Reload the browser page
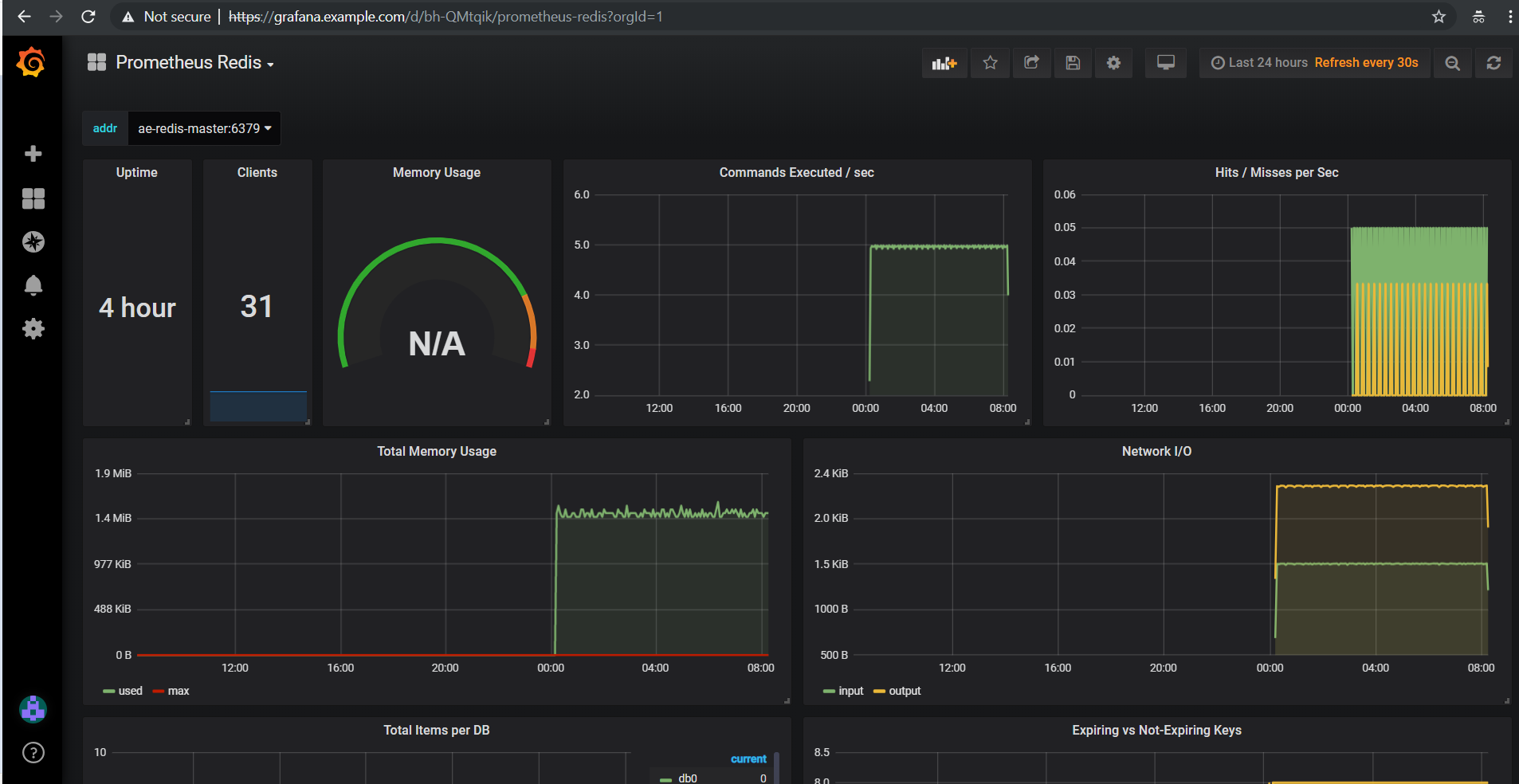This screenshot has height=784, width=1519. [x=88, y=16]
